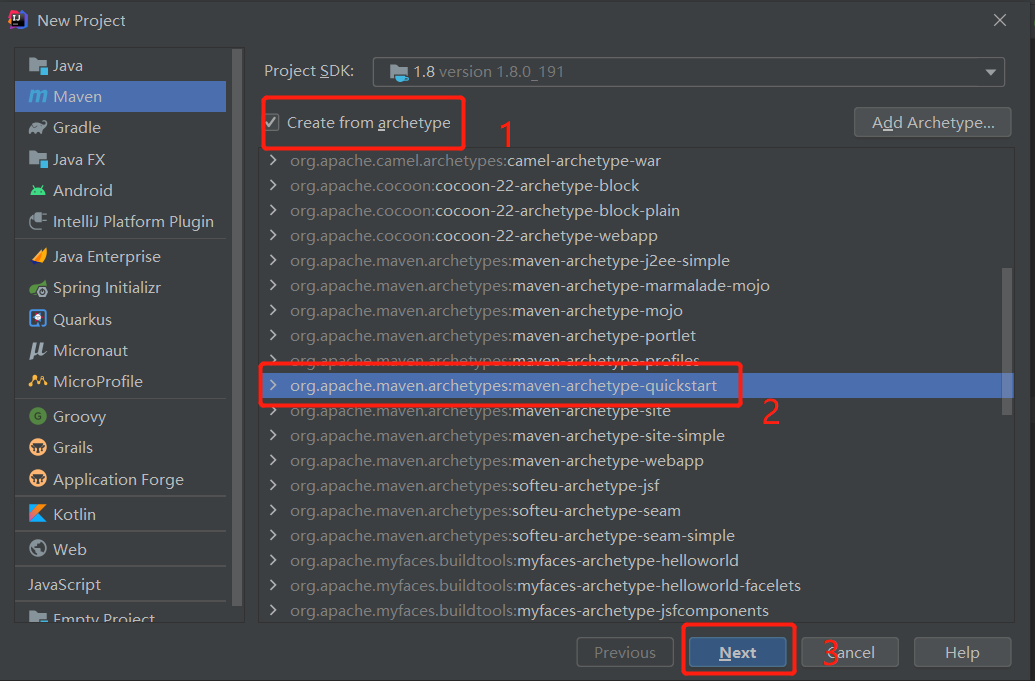The height and width of the screenshot is (681, 1035).
Task: Click the Groovy green G icon
Action: click(x=38, y=416)
